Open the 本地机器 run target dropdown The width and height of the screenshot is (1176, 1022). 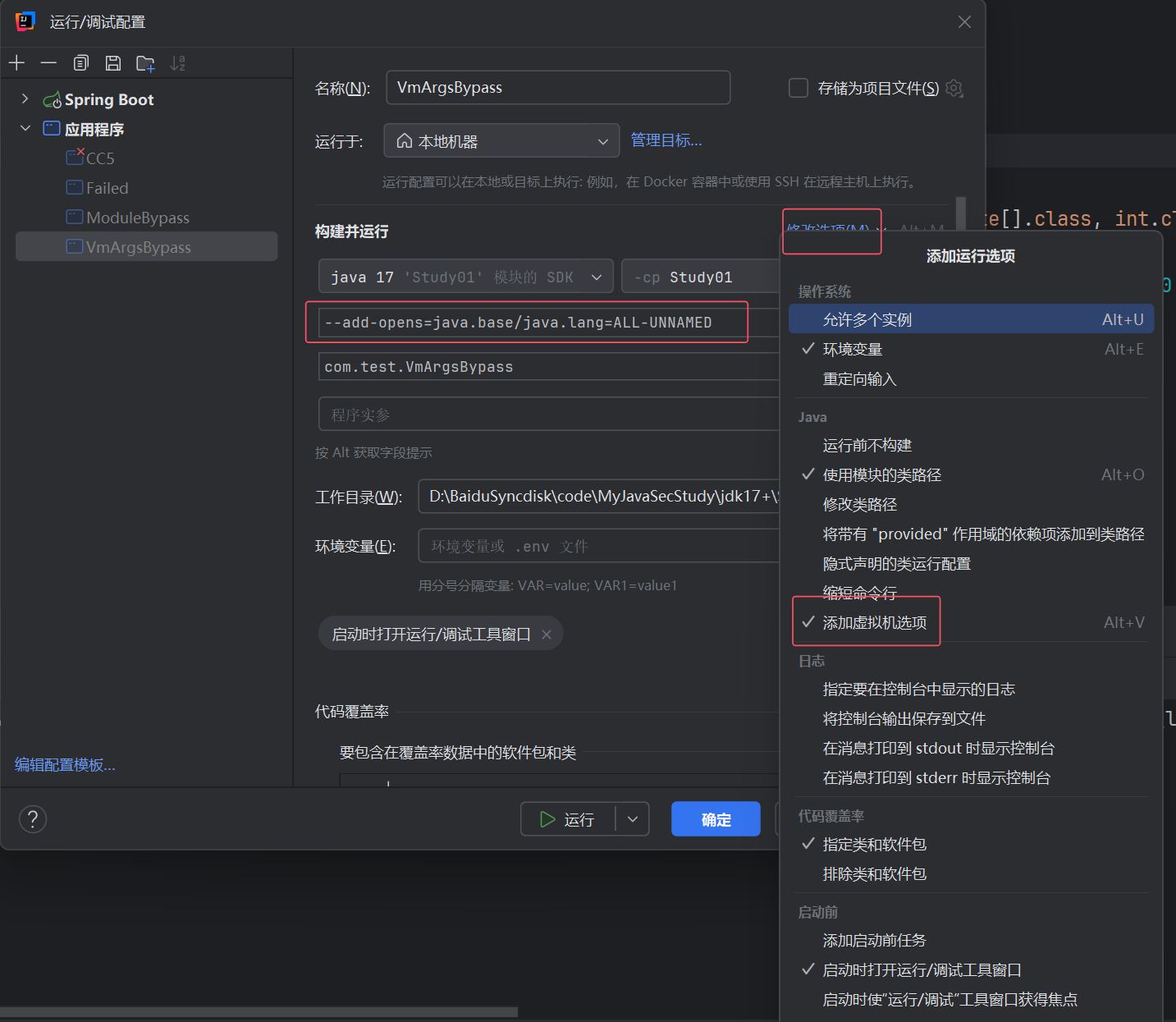pyautogui.click(x=501, y=141)
